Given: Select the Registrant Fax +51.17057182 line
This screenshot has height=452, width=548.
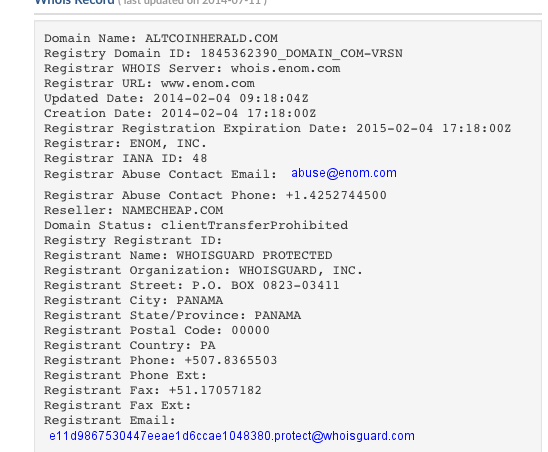Looking at the screenshot, I should (153, 390).
